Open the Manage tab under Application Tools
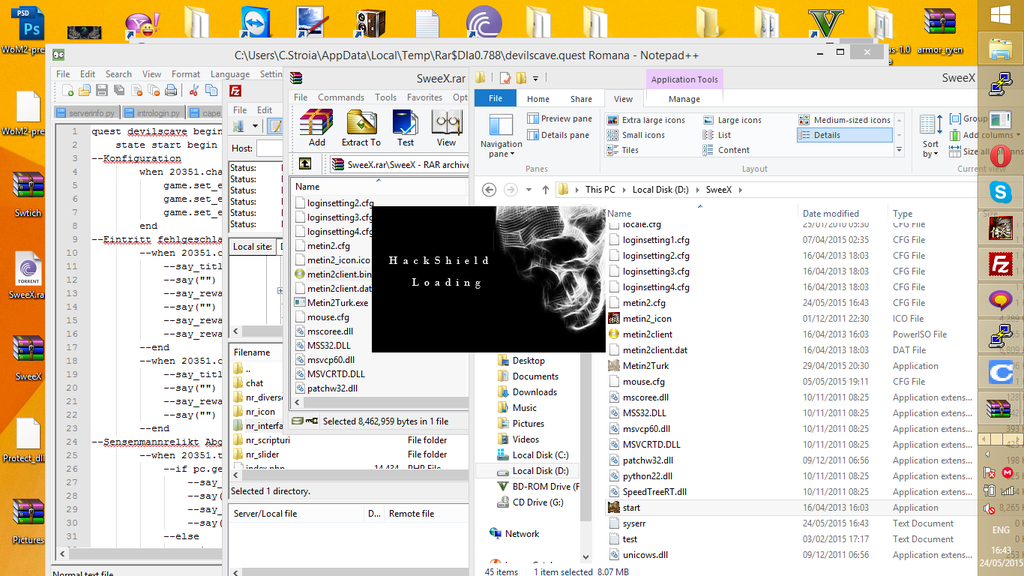 [684, 99]
